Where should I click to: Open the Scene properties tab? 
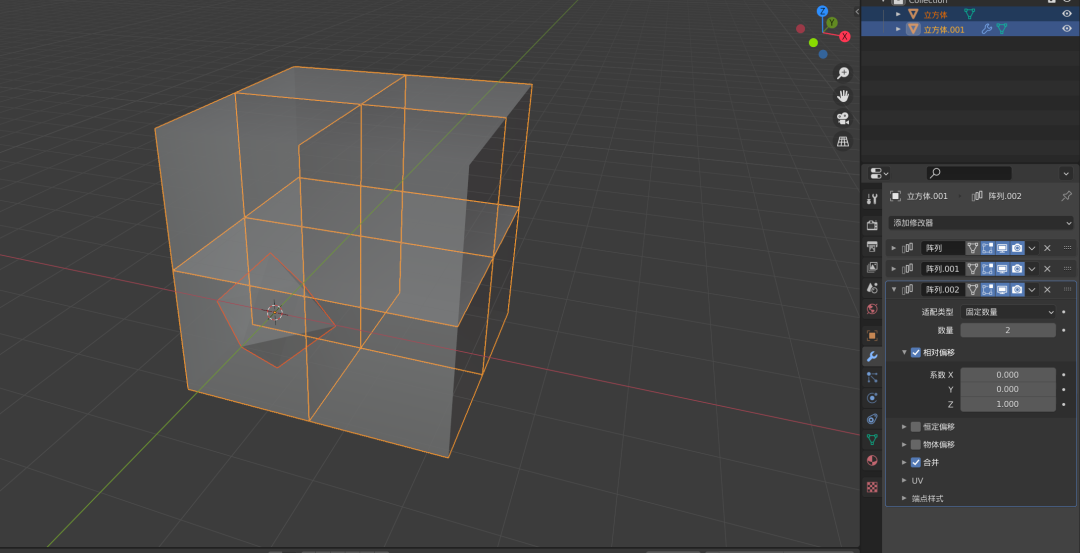coord(872,287)
